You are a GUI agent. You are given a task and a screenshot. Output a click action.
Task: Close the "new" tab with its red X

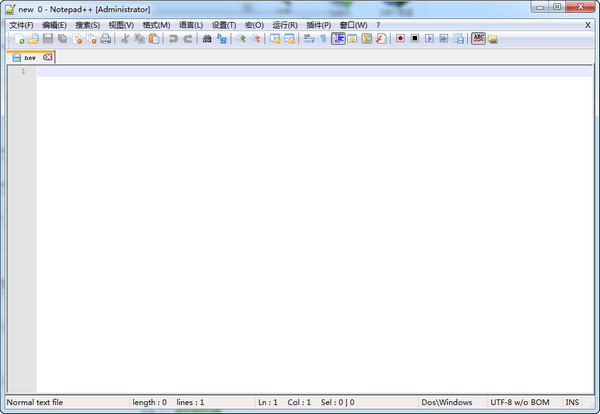pos(47,58)
